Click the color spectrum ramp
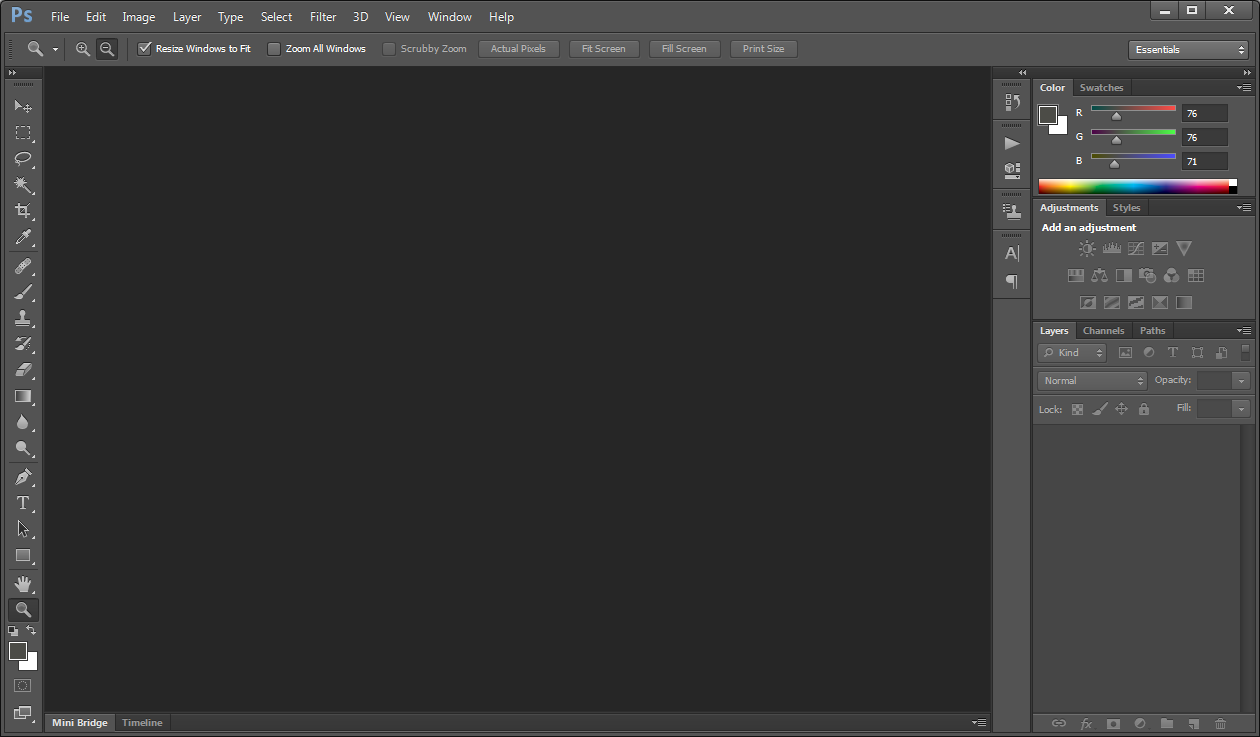 coord(1132,186)
